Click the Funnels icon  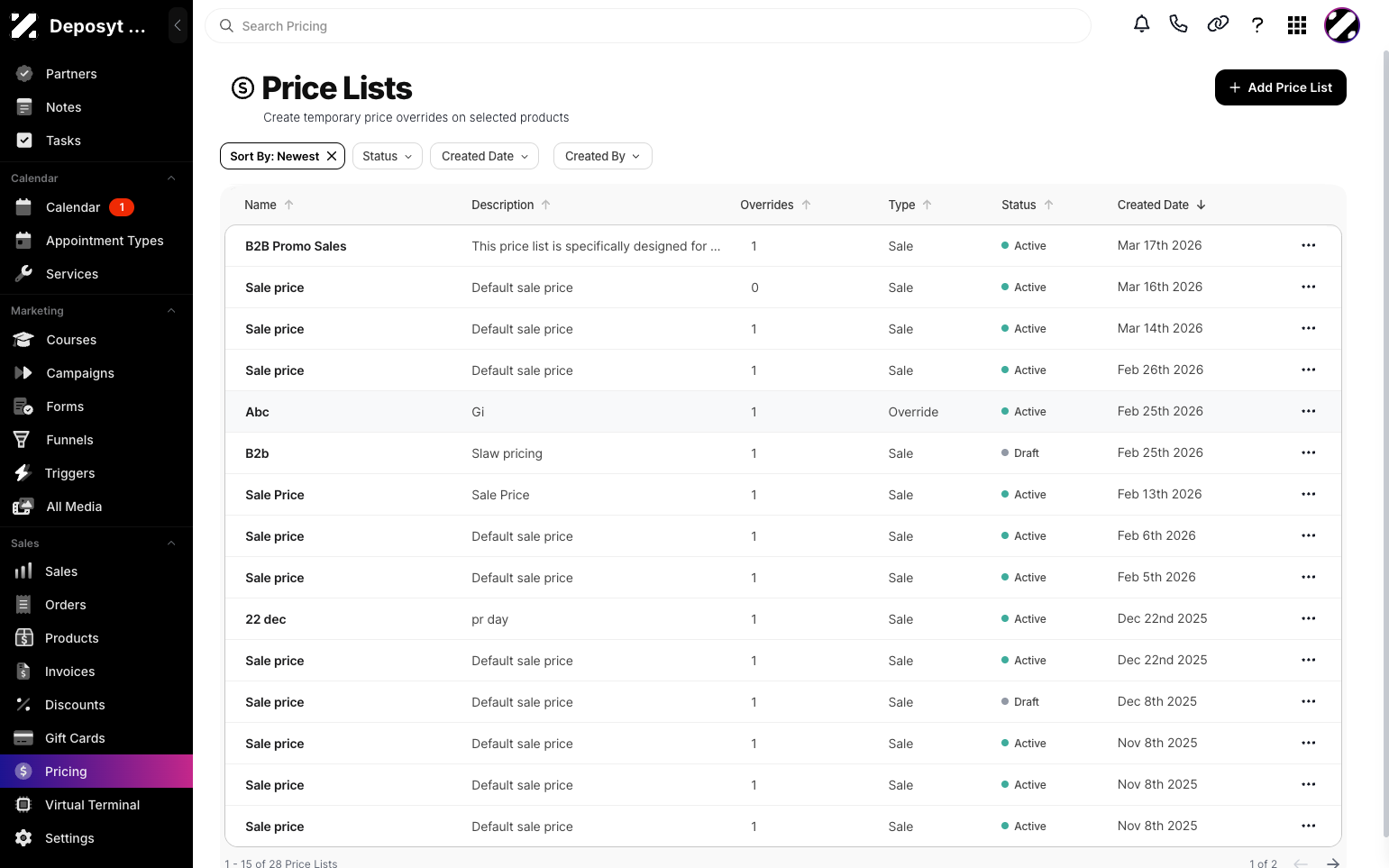point(22,440)
